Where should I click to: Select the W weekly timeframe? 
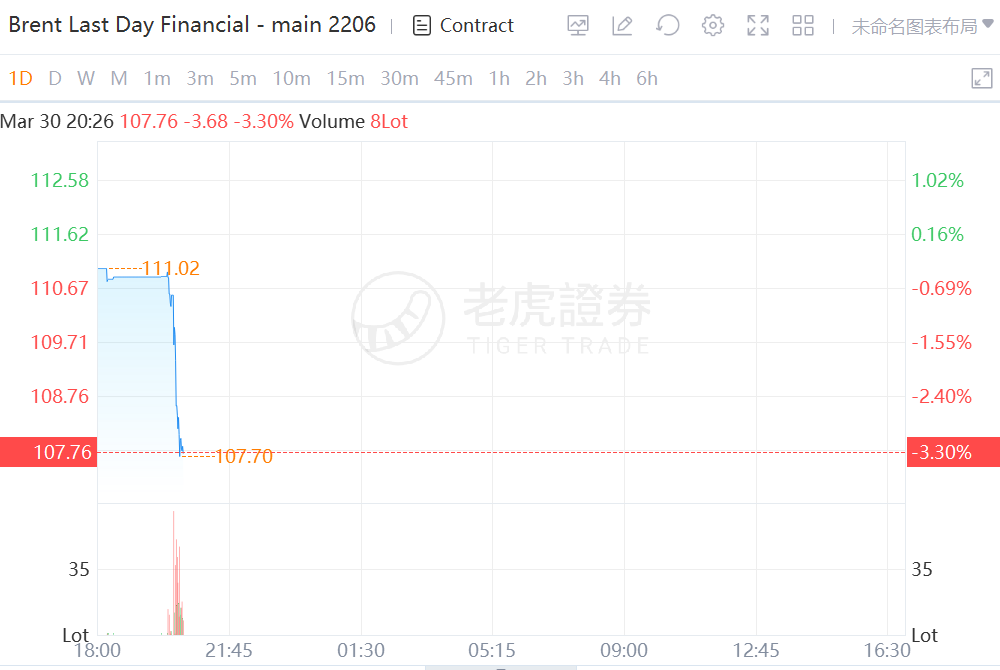pos(86,79)
